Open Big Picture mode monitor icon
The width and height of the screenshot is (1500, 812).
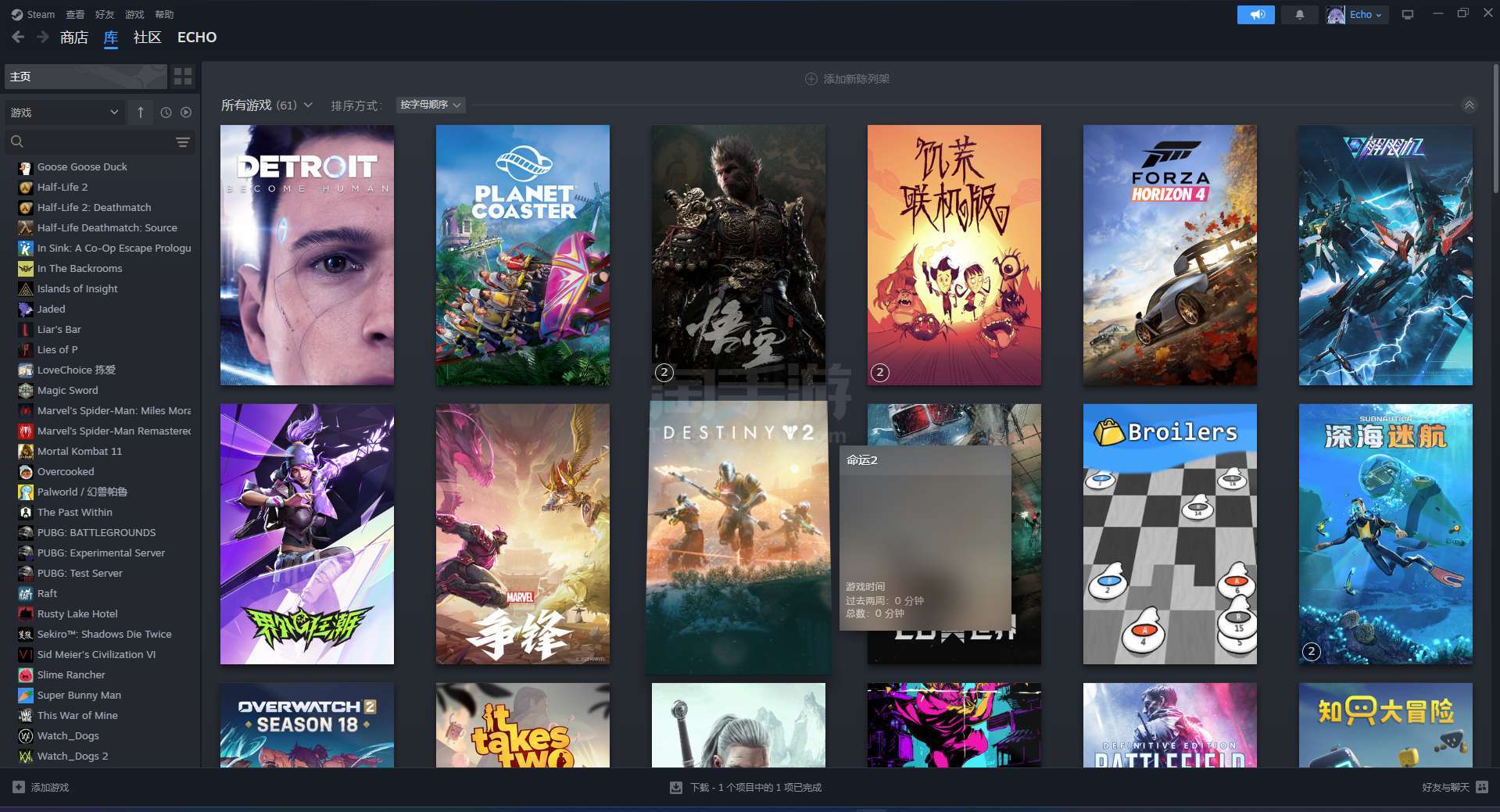tap(1408, 15)
